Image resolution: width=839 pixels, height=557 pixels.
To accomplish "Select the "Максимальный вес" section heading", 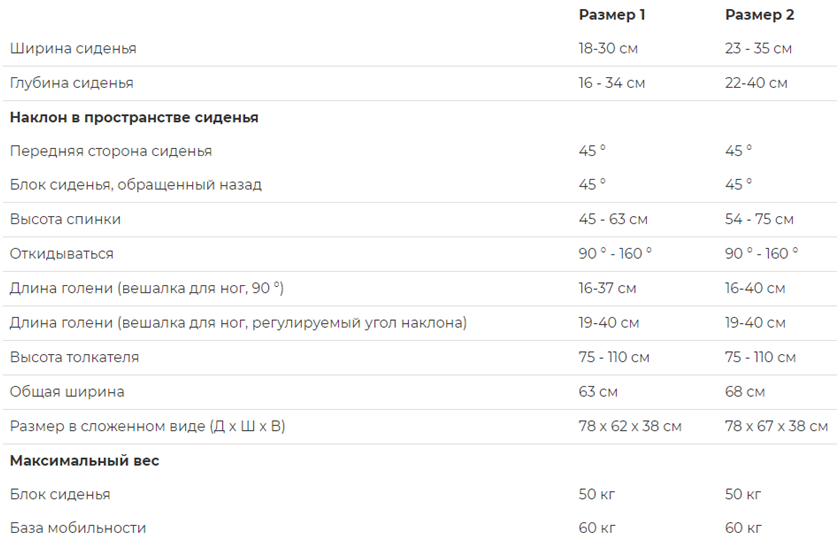I will 85,461.
